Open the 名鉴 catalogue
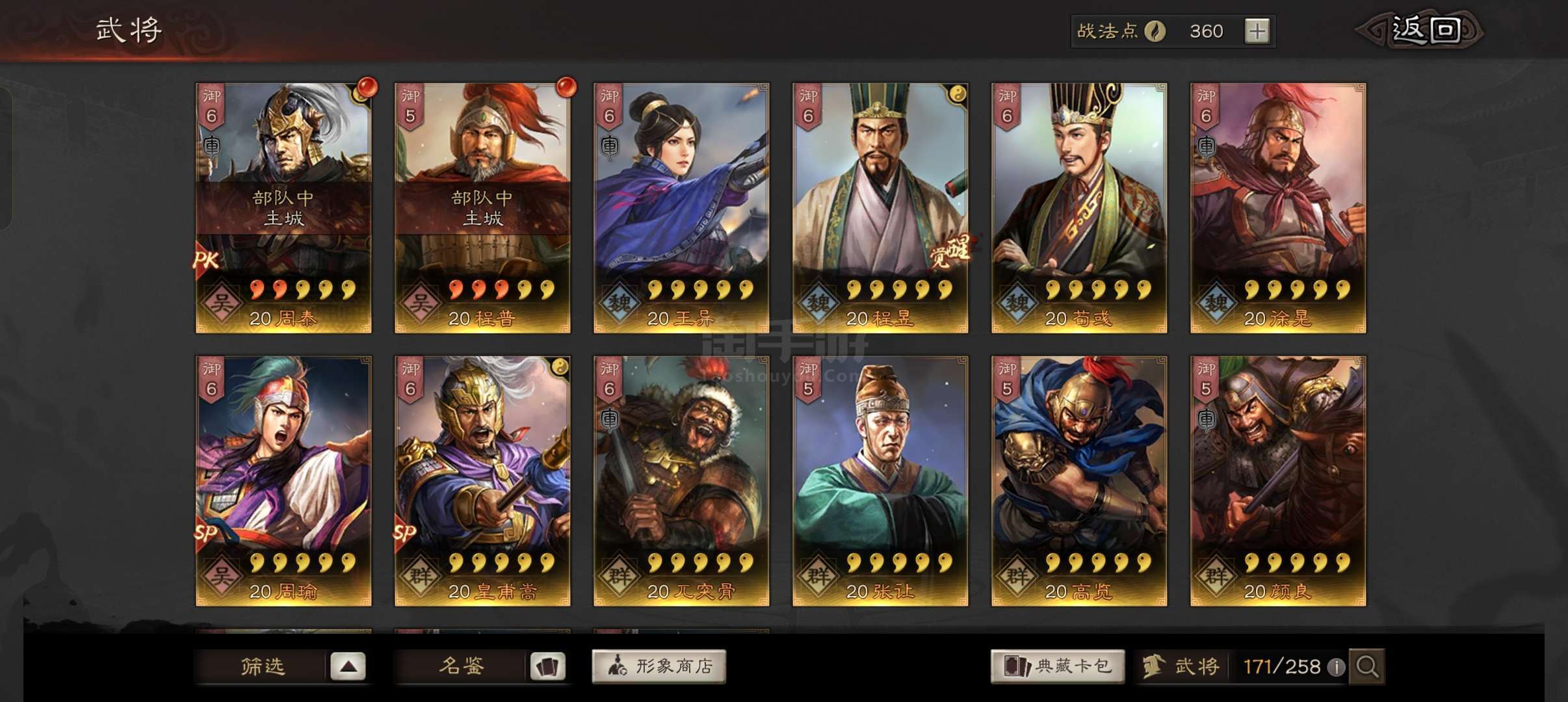Screen dimensions: 1568x702 coord(461,666)
